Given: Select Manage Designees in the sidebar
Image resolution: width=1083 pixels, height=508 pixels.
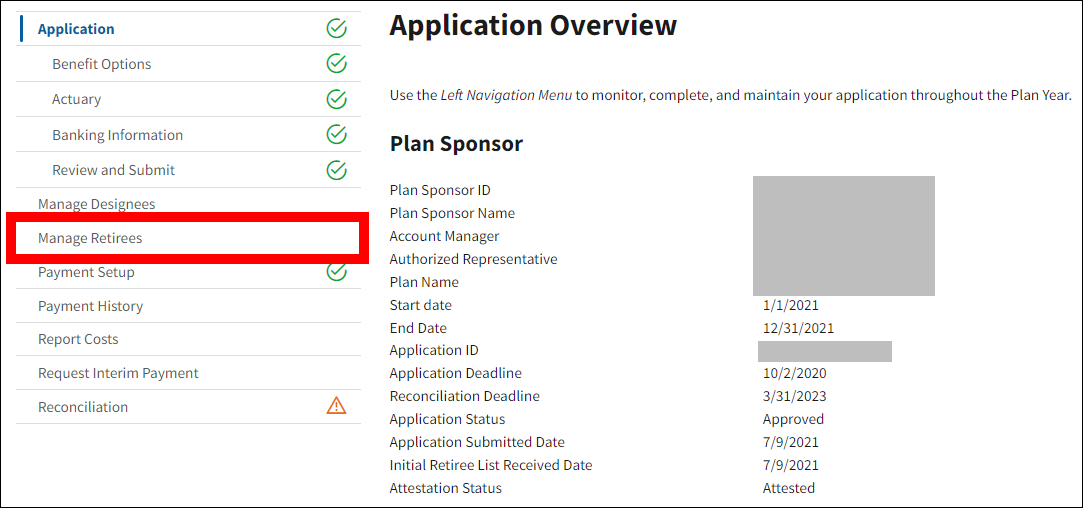Looking at the screenshot, I should coord(96,204).
